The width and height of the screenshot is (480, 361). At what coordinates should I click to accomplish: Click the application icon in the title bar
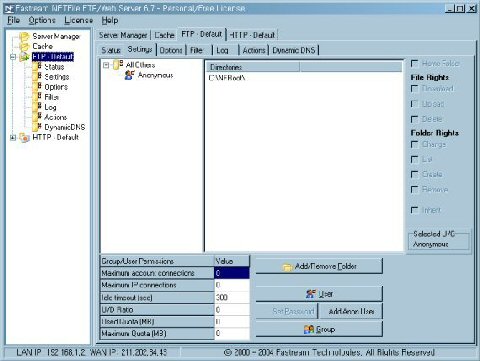9,8
